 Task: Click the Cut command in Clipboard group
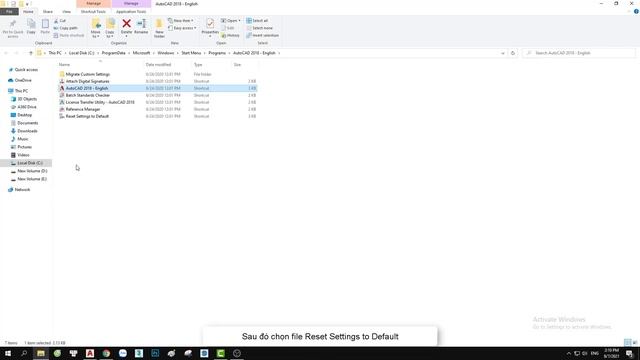pos(60,20)
